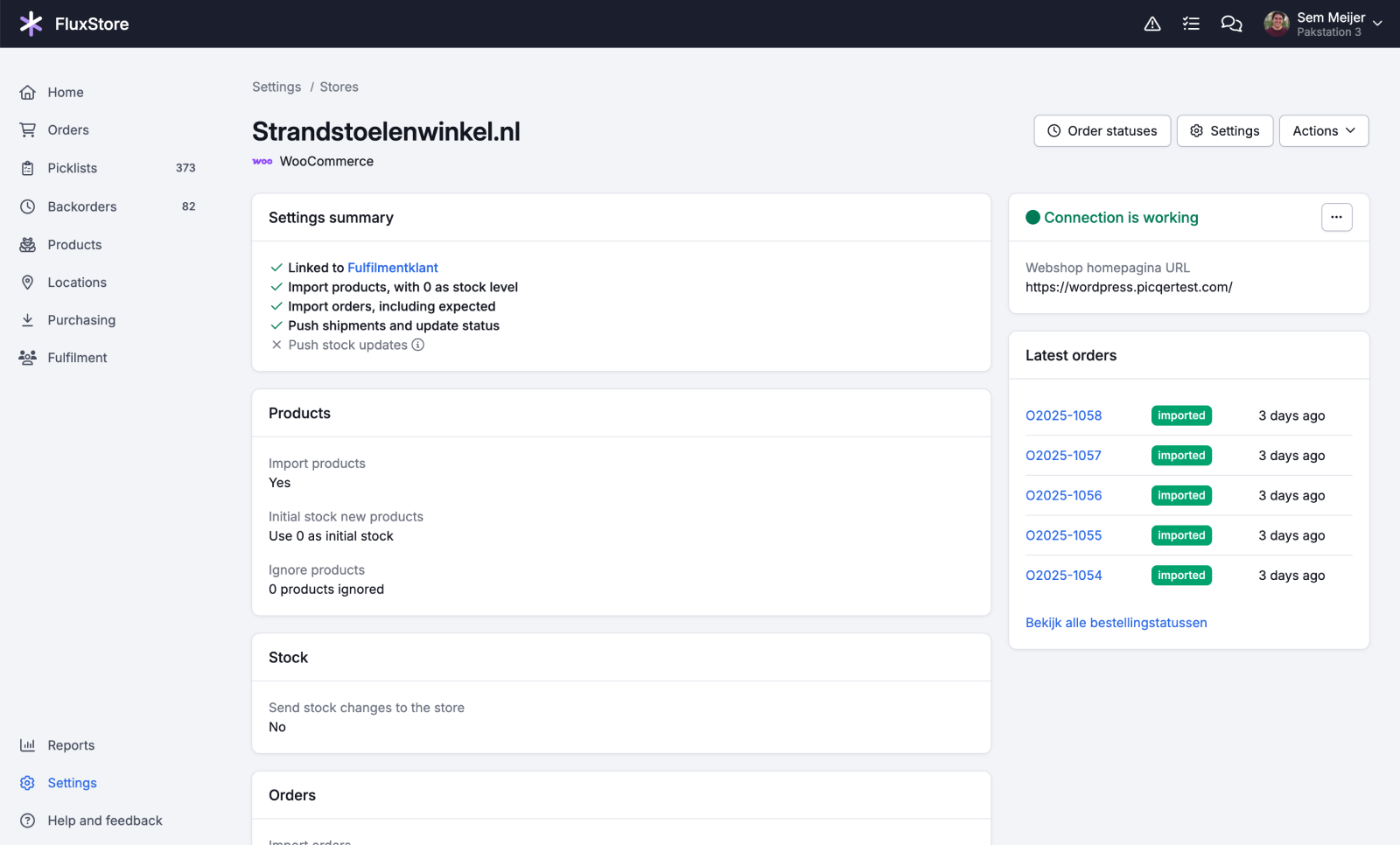Go to Backorders in the sidebar
Image resolution: width=1400 pixels, height=845 pixels.
tap(82, 206)
